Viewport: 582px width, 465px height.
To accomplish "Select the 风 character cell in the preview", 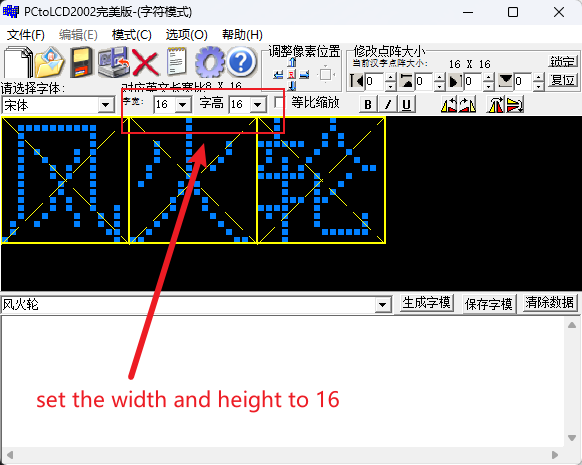I will pos(65,180).
